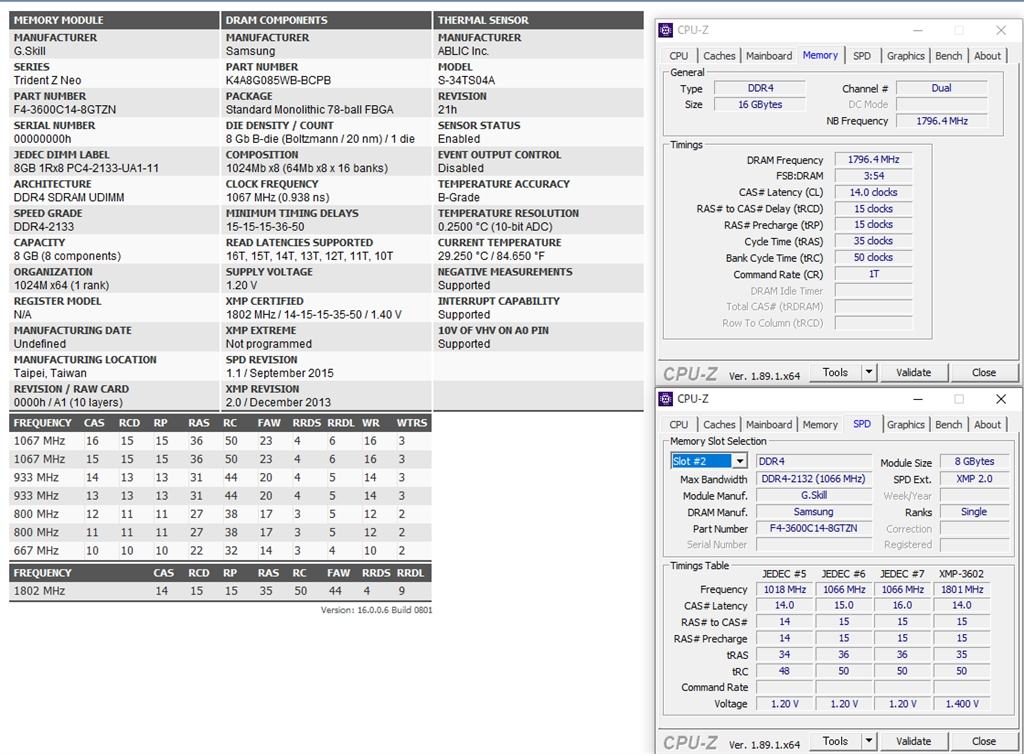Click the Module Size 8 GBytes field
The image size is (1024, 754).
tap(974, 462)
